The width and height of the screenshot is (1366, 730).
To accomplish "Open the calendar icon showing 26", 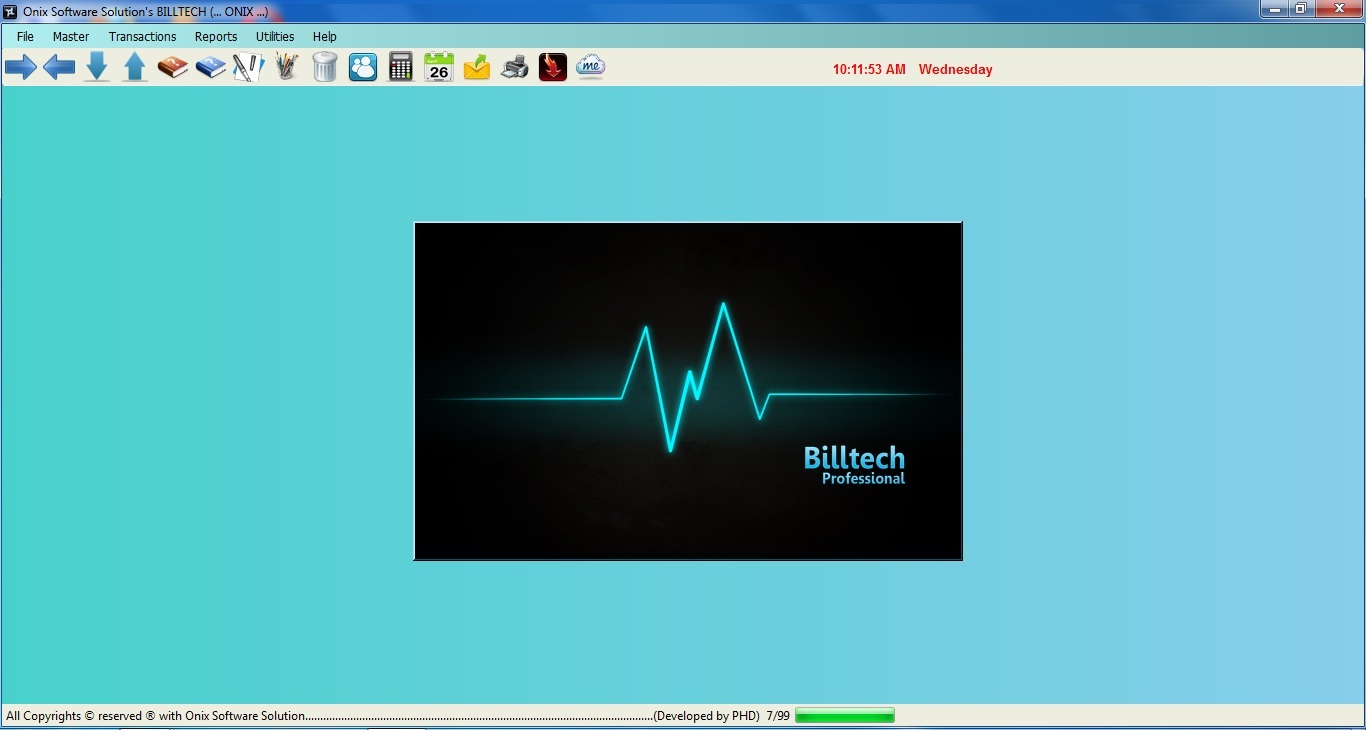I will click(x=439, y=67).
